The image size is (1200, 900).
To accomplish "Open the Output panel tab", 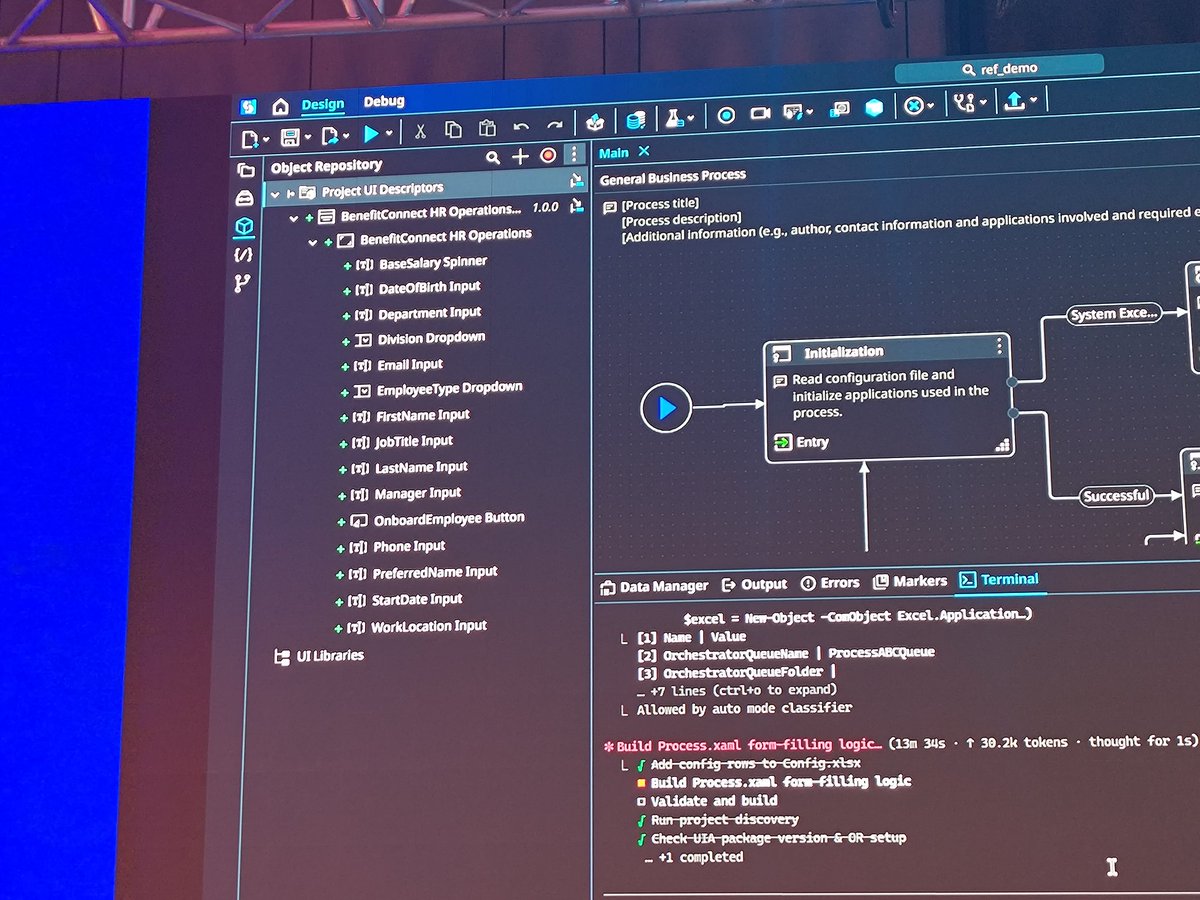I will tap(755, 585).
